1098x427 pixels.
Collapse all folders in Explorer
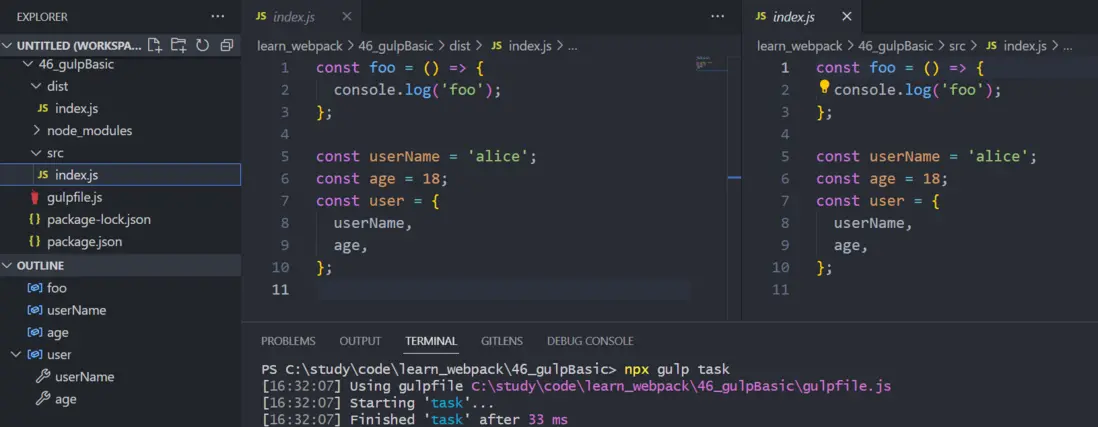pyautogui.click(x=226, y=46)
